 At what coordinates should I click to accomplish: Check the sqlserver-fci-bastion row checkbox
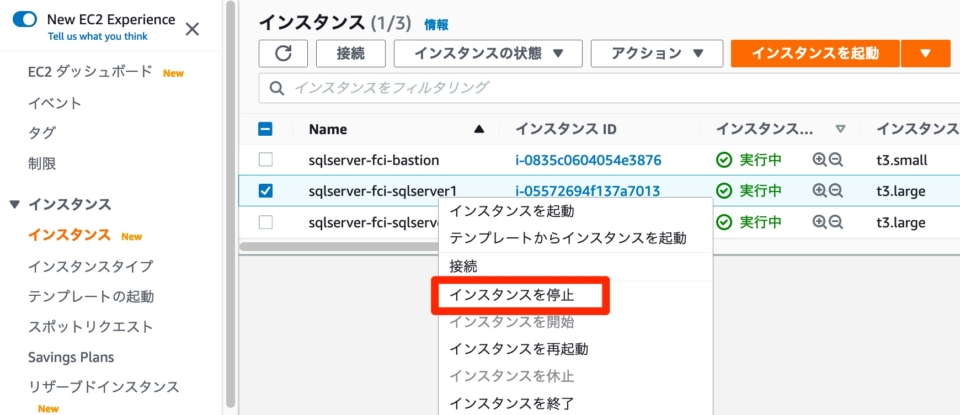click(x=266, y=160)
